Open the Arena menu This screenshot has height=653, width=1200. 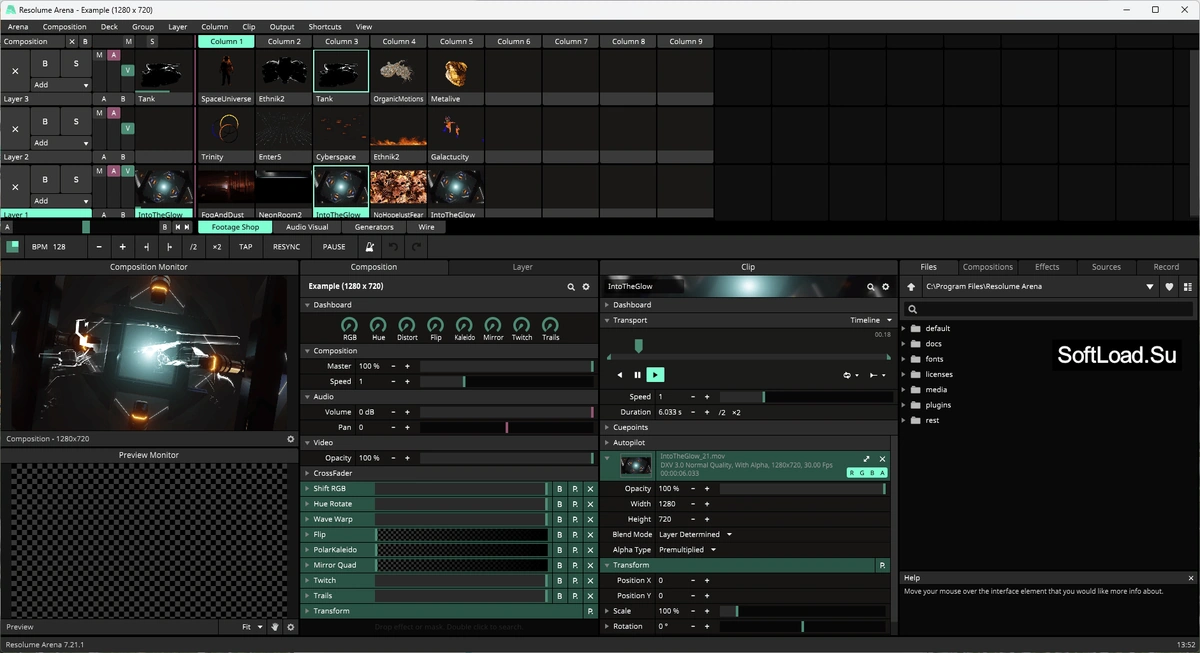[18, 27]
